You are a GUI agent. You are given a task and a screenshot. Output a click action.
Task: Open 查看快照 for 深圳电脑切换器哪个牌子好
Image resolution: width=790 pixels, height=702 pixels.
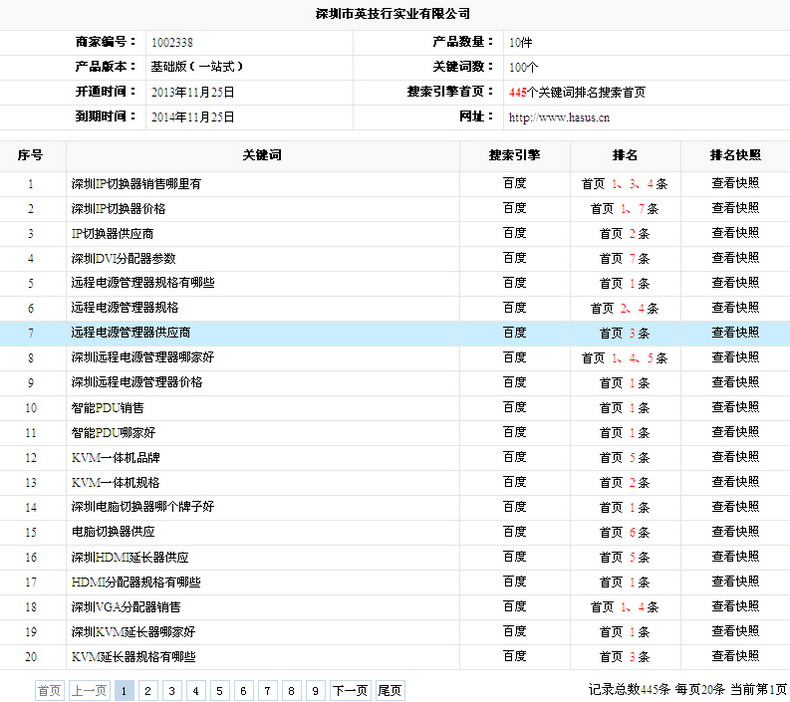pos(735,507)
